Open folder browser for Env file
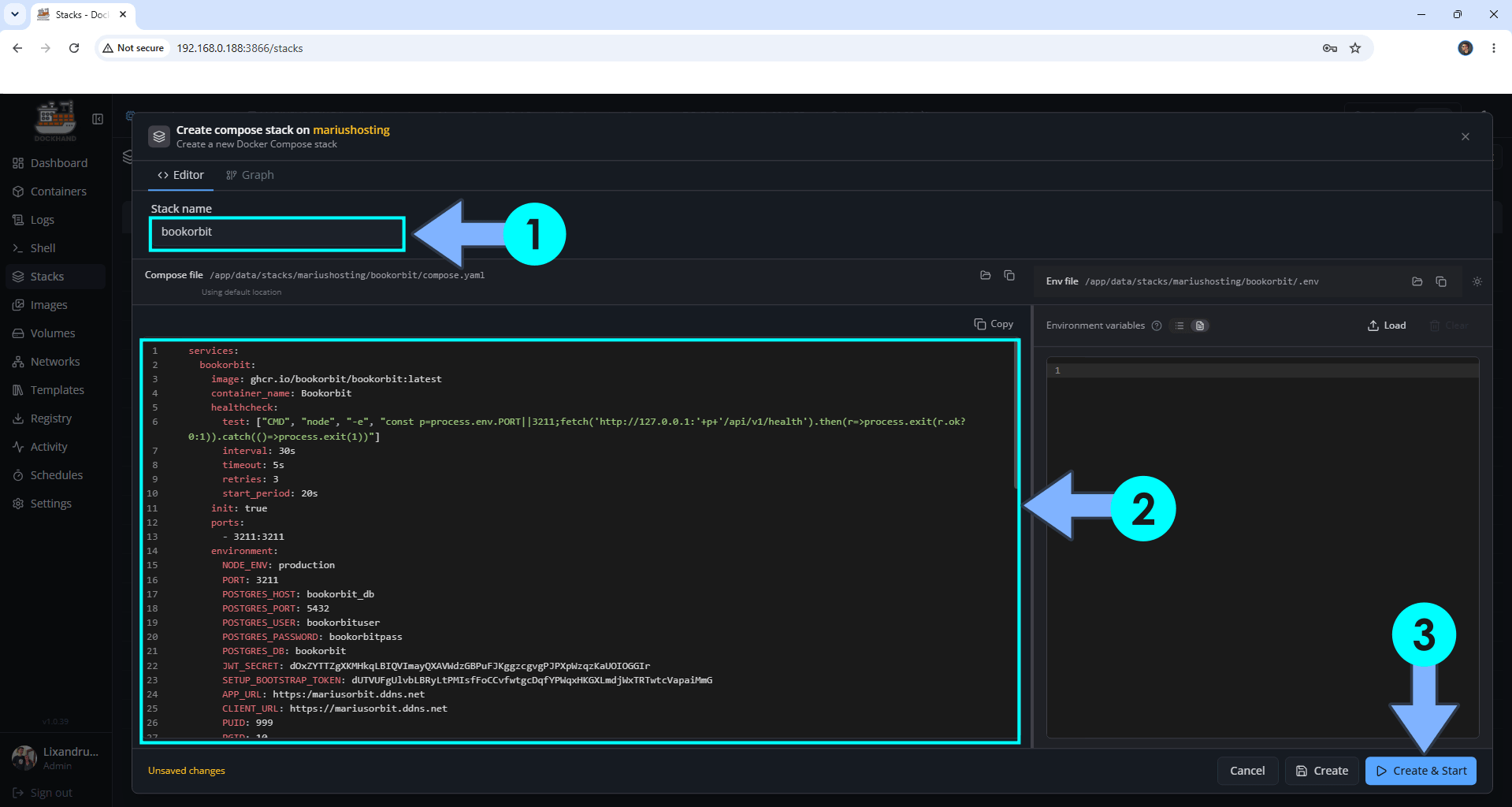The height and width of the screenshot is (807, 1512). [1417, 281]
